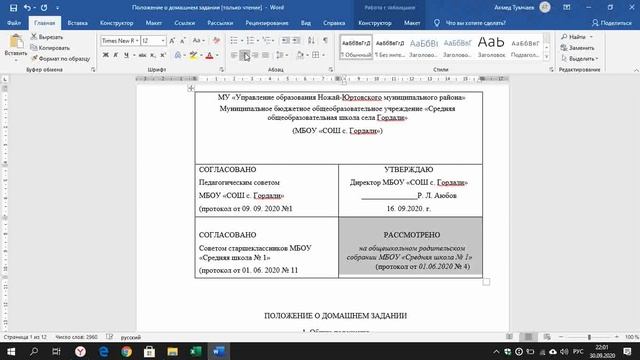Decrease paragraph indent
Screen dimensions: 640x360
pyautogui.click(x=286, y=40)
